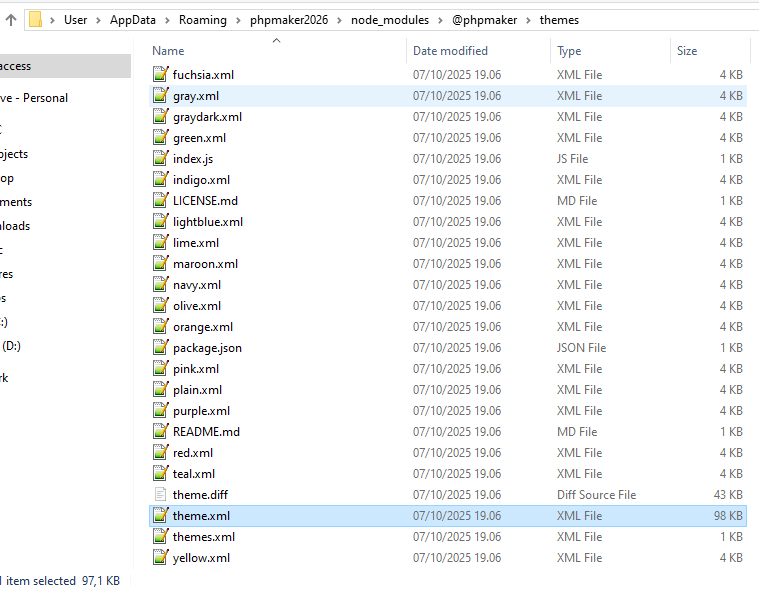Select the graydark.xml file
The width and height of the screenshot is (759, 592).
207,117
